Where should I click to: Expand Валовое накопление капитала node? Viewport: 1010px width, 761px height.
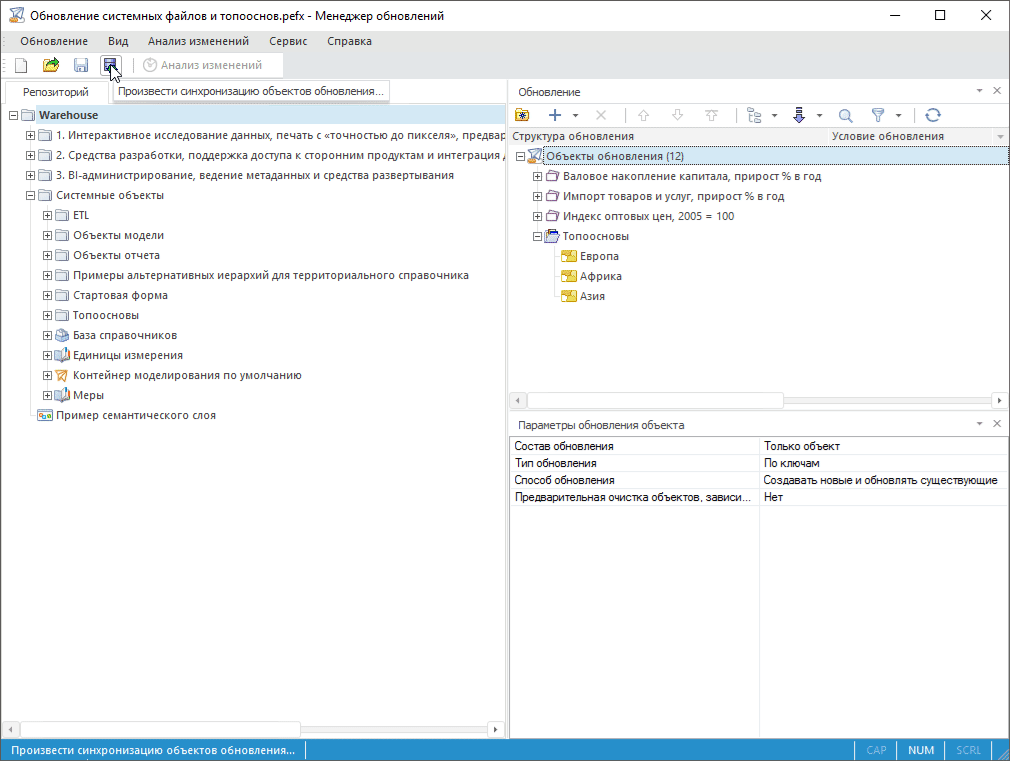(x=537, y=177)
